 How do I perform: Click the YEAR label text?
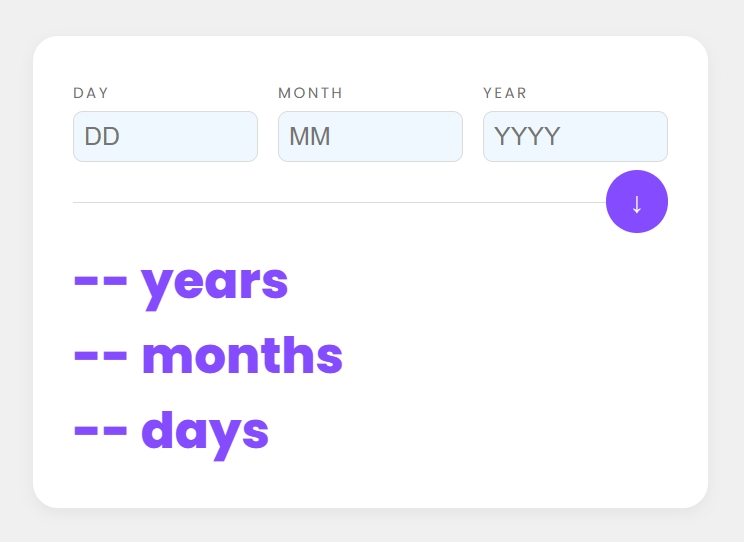[505, 93]
